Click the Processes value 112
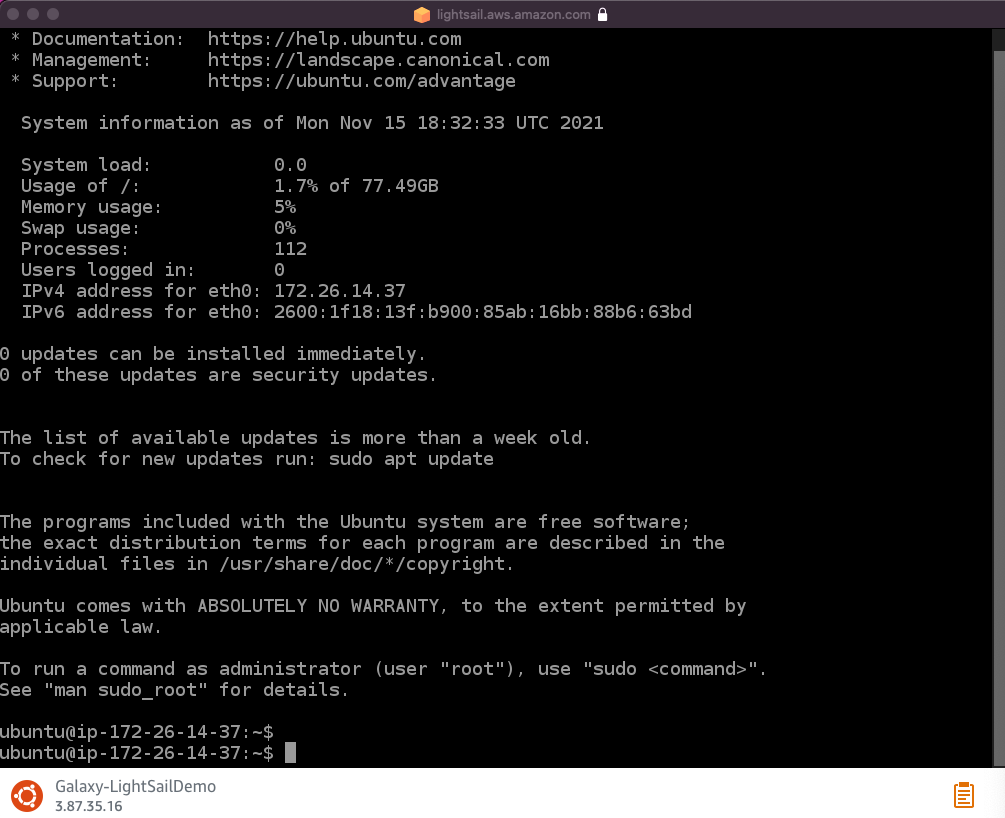 [x=290, y=249]
